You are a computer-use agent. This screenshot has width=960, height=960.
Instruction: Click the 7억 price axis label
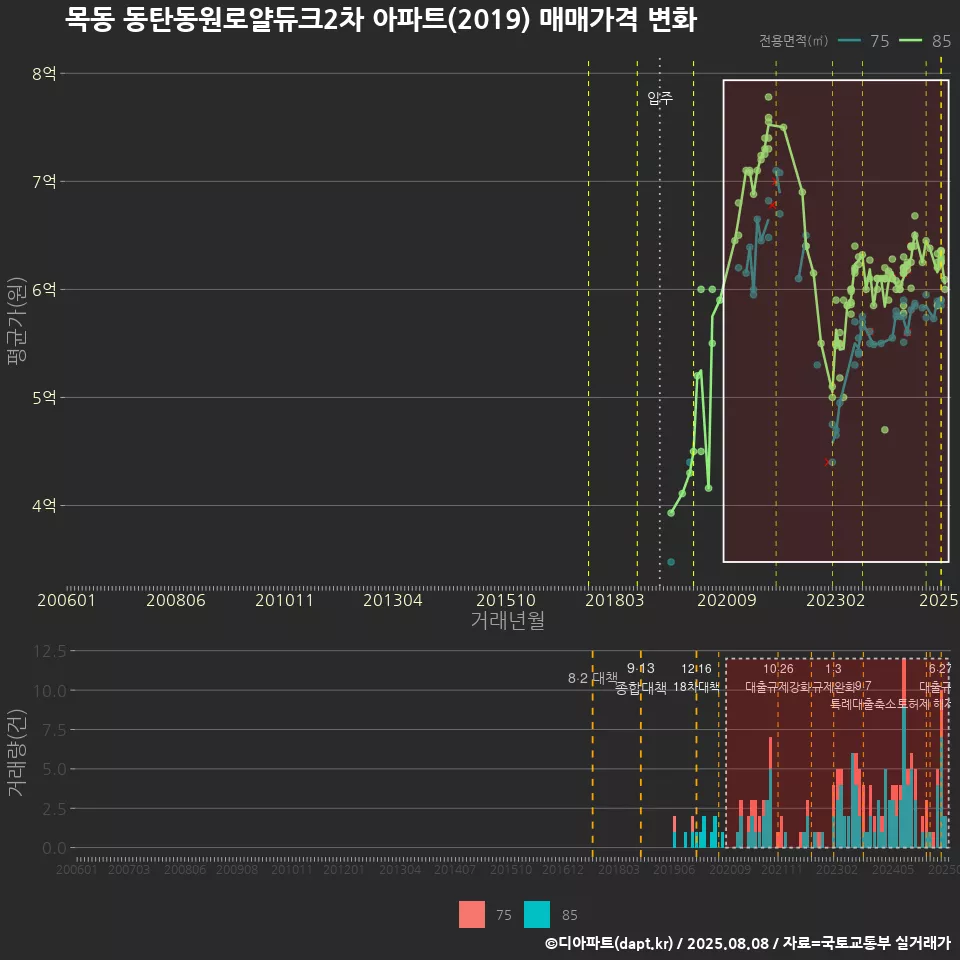44,181
